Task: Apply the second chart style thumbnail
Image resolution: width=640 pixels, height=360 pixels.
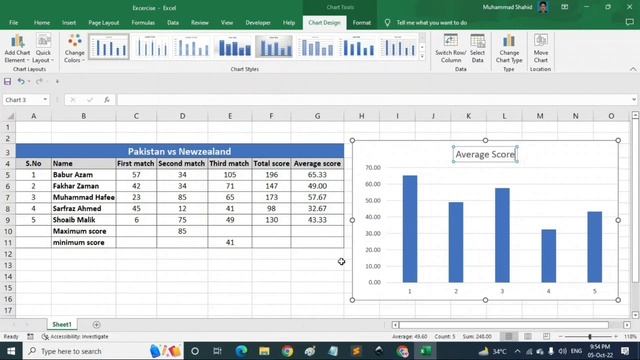Action: click(x=151, y=47)
